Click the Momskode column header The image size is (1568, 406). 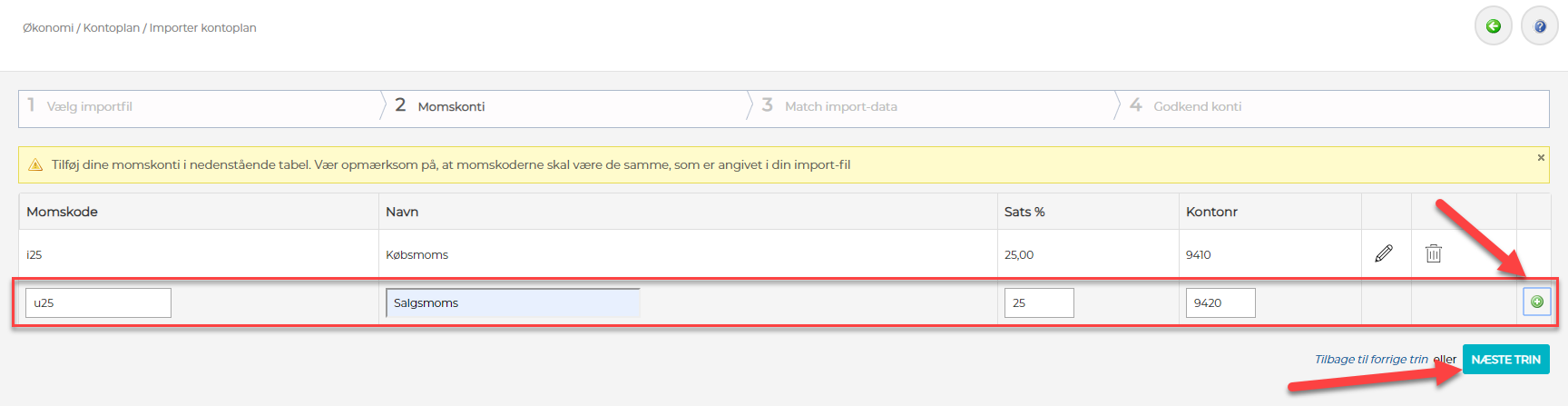pos(62,212)
